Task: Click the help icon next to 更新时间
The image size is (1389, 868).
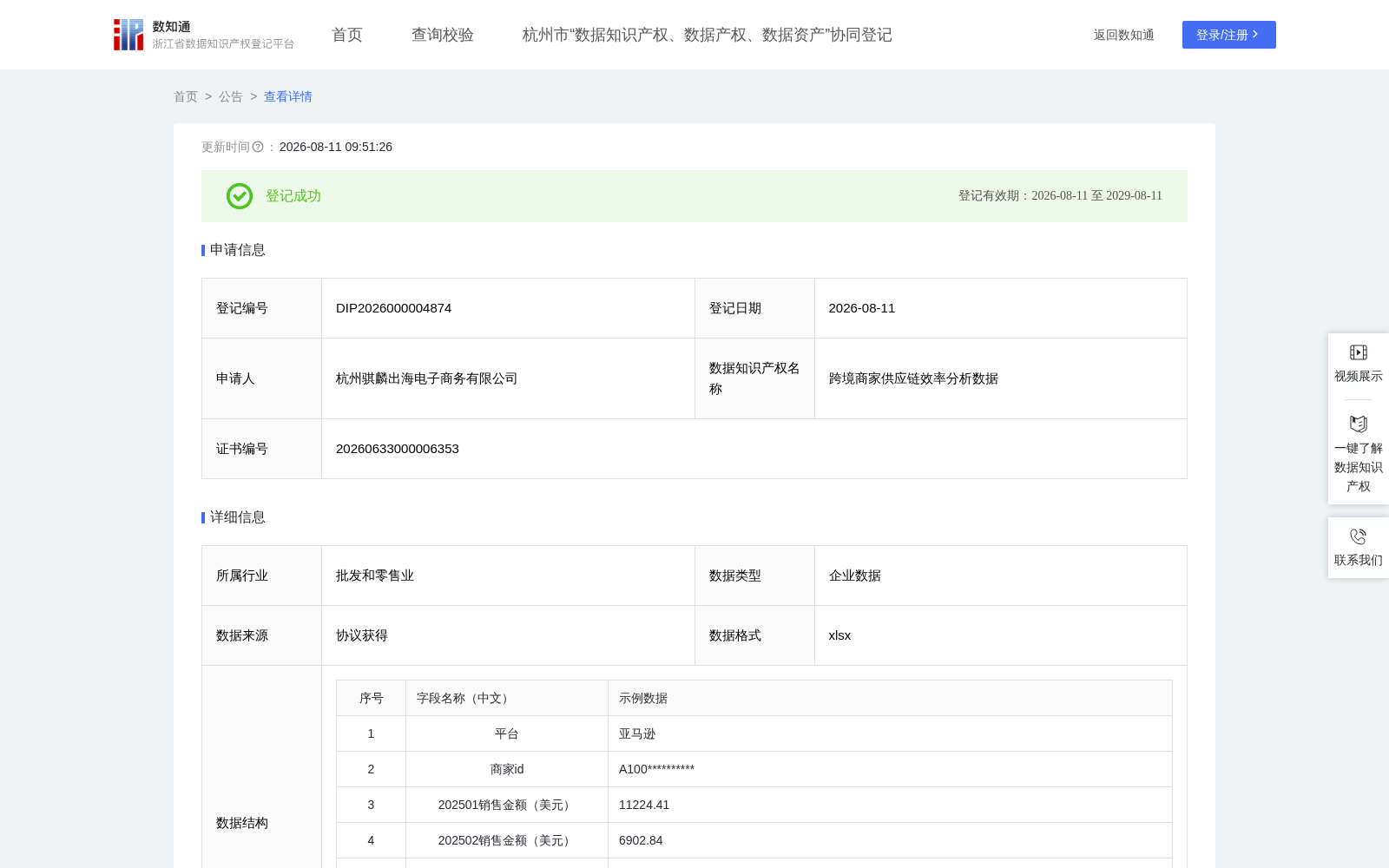Action: click(258, 147)
